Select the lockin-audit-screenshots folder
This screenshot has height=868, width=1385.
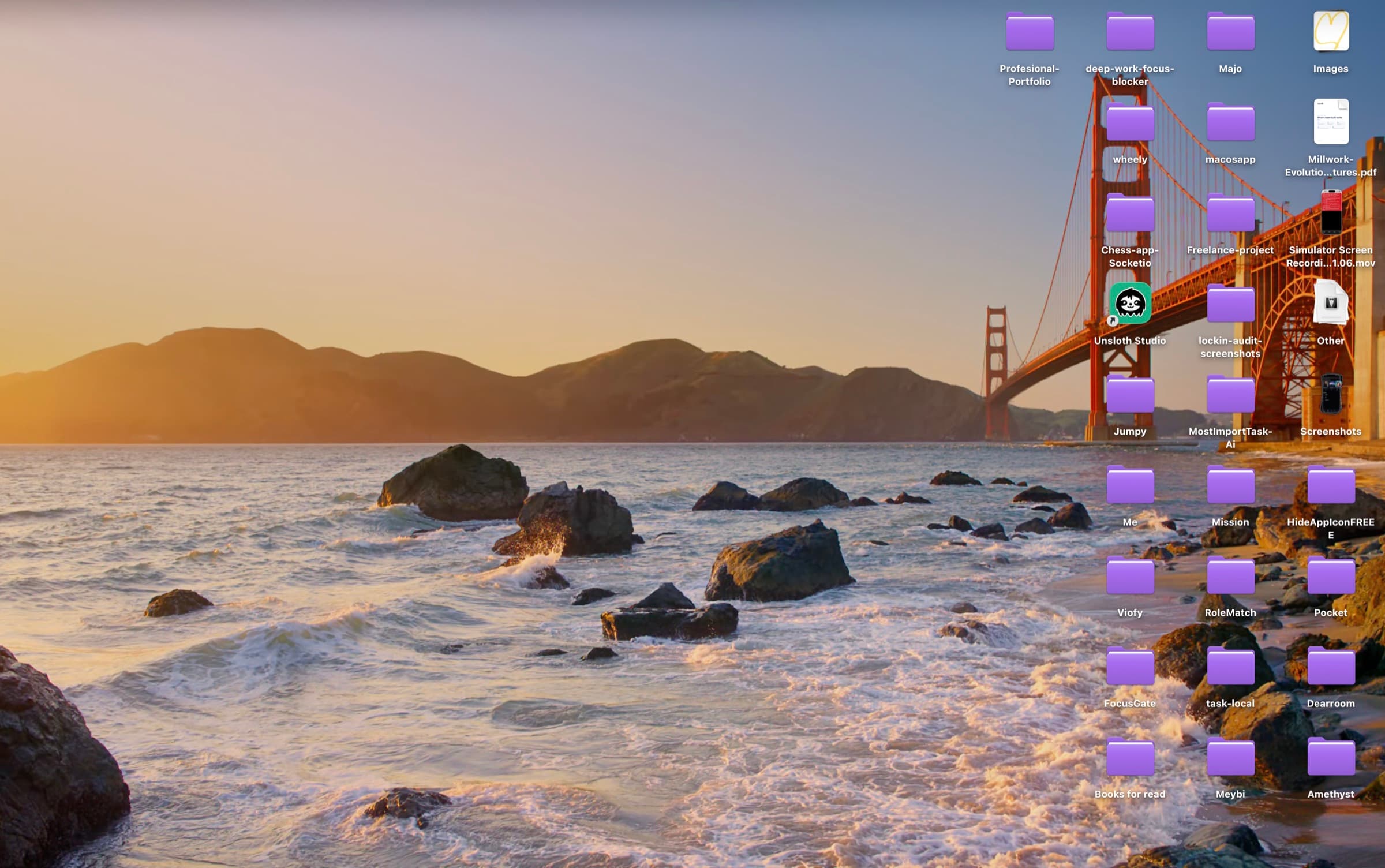[1230, 304]
